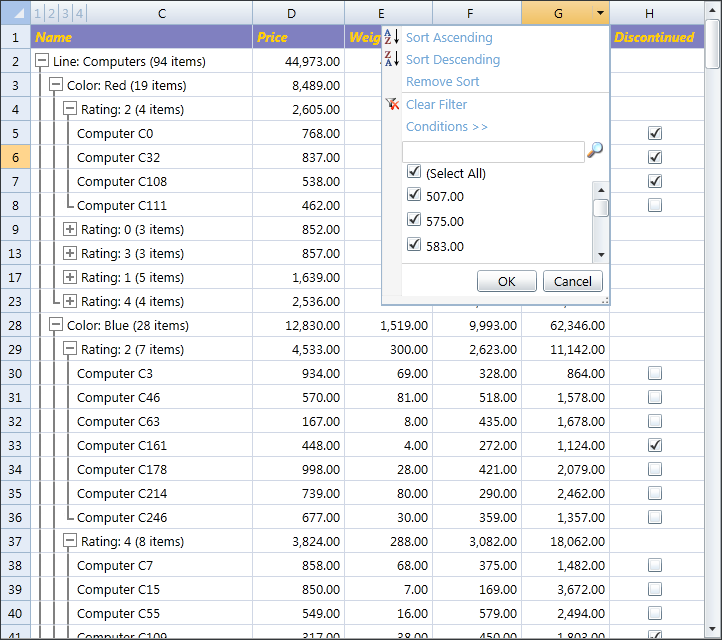The image size is (722, 640).
Task: Select column C header
Action: tap(162, 13)
